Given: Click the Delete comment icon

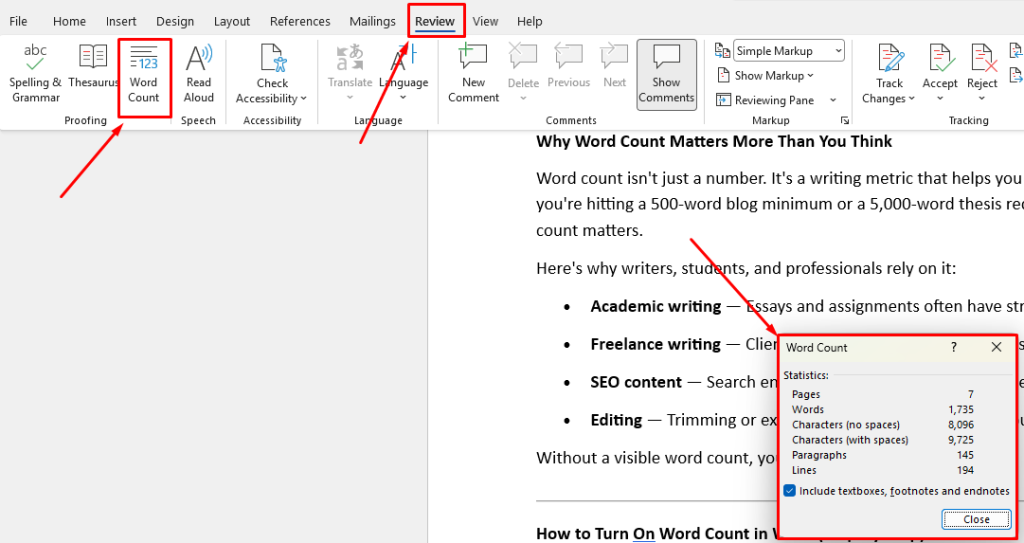Looking at the screenshot, I should pyautogui.click(x=523, y=58).
